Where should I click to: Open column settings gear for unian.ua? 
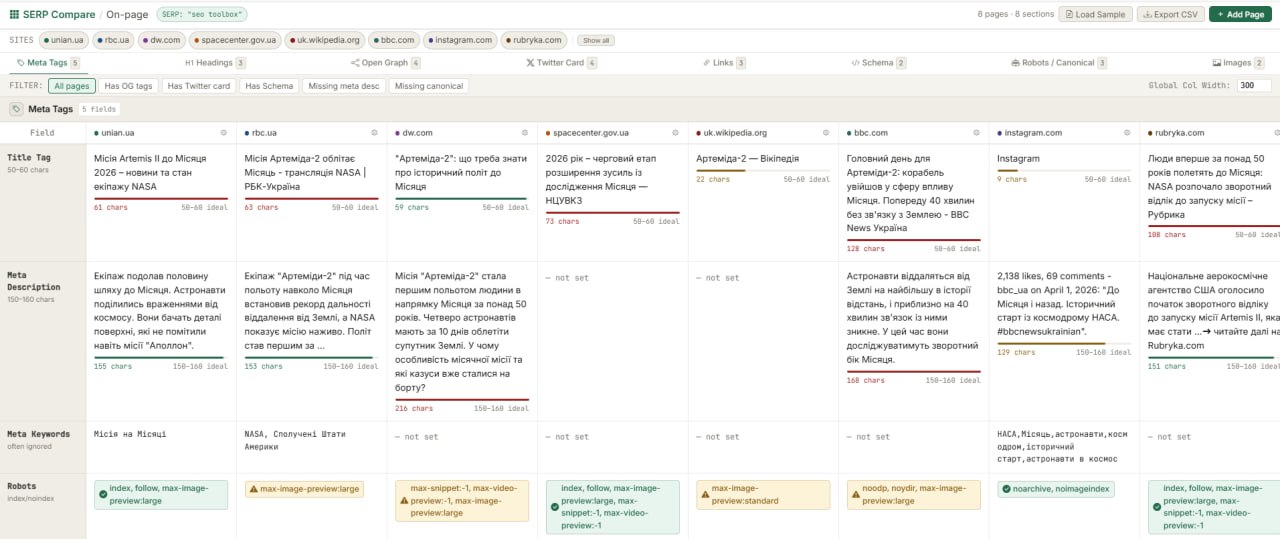click(224, 132)
